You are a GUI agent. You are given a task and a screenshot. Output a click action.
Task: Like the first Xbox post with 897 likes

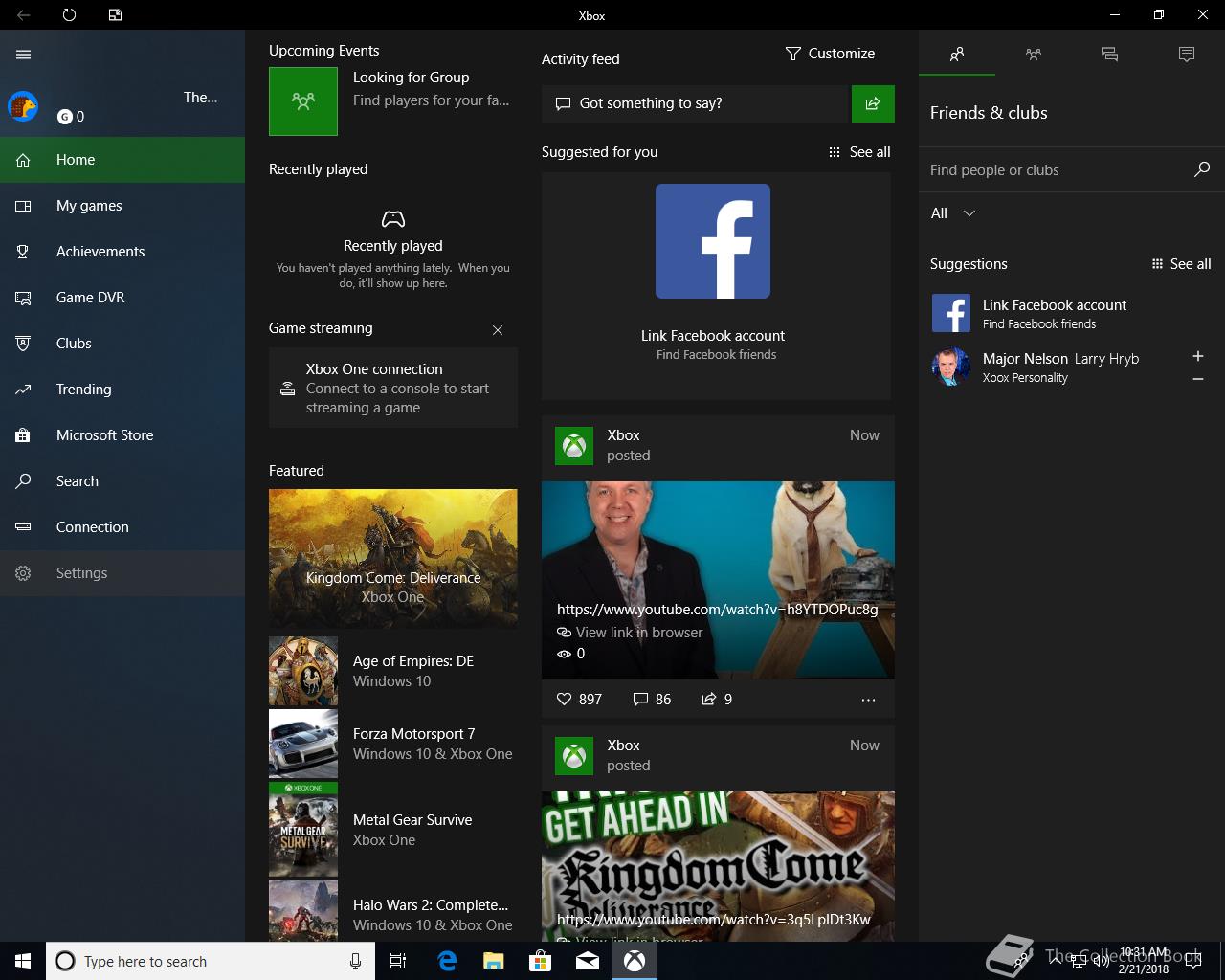579,700
